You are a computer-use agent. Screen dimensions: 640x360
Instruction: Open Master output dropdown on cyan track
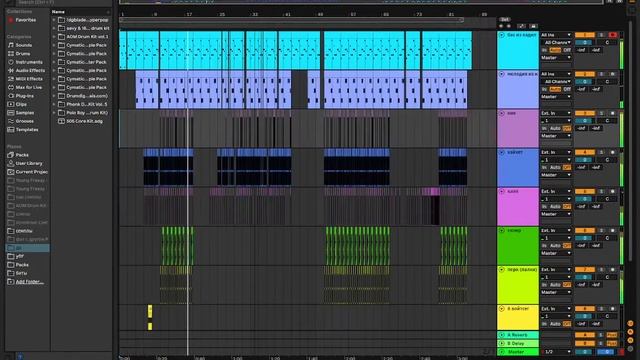coord(556,58)
